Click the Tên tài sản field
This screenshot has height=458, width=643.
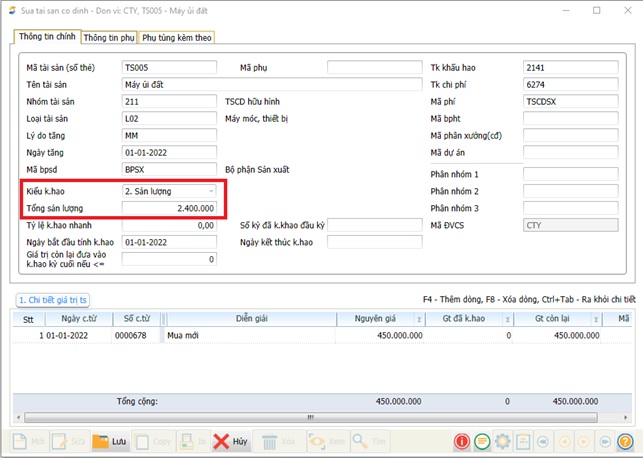point(268,84)
